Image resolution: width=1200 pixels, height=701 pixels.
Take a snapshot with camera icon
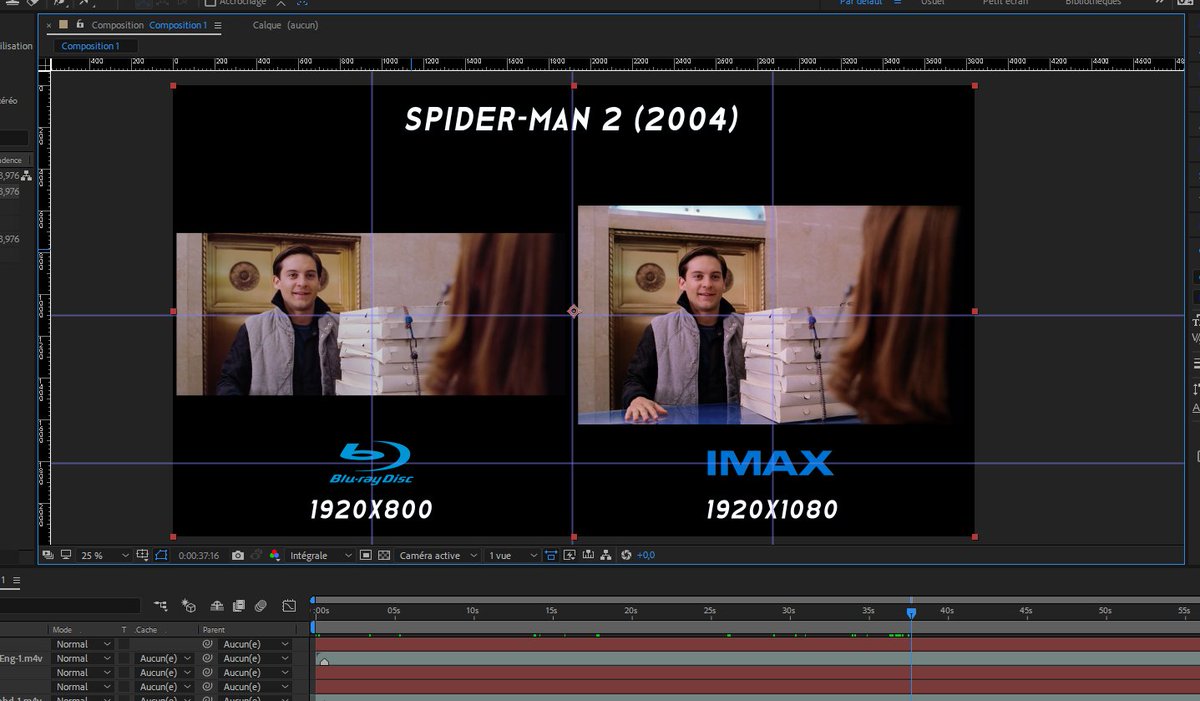click(238, 555)
